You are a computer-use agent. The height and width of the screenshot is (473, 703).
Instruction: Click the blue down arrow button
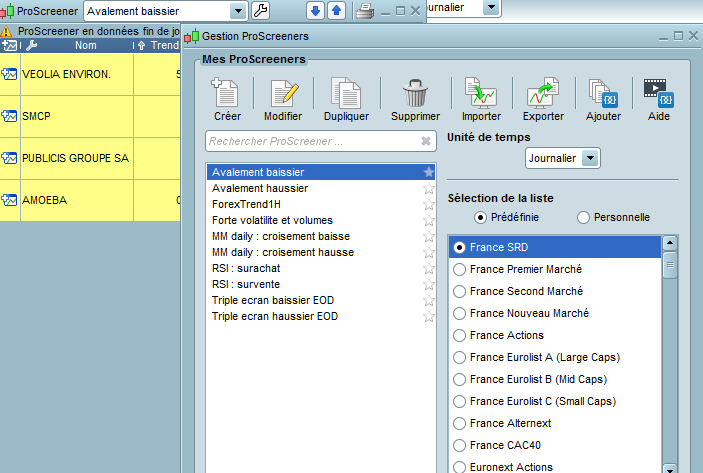[315, 10]
